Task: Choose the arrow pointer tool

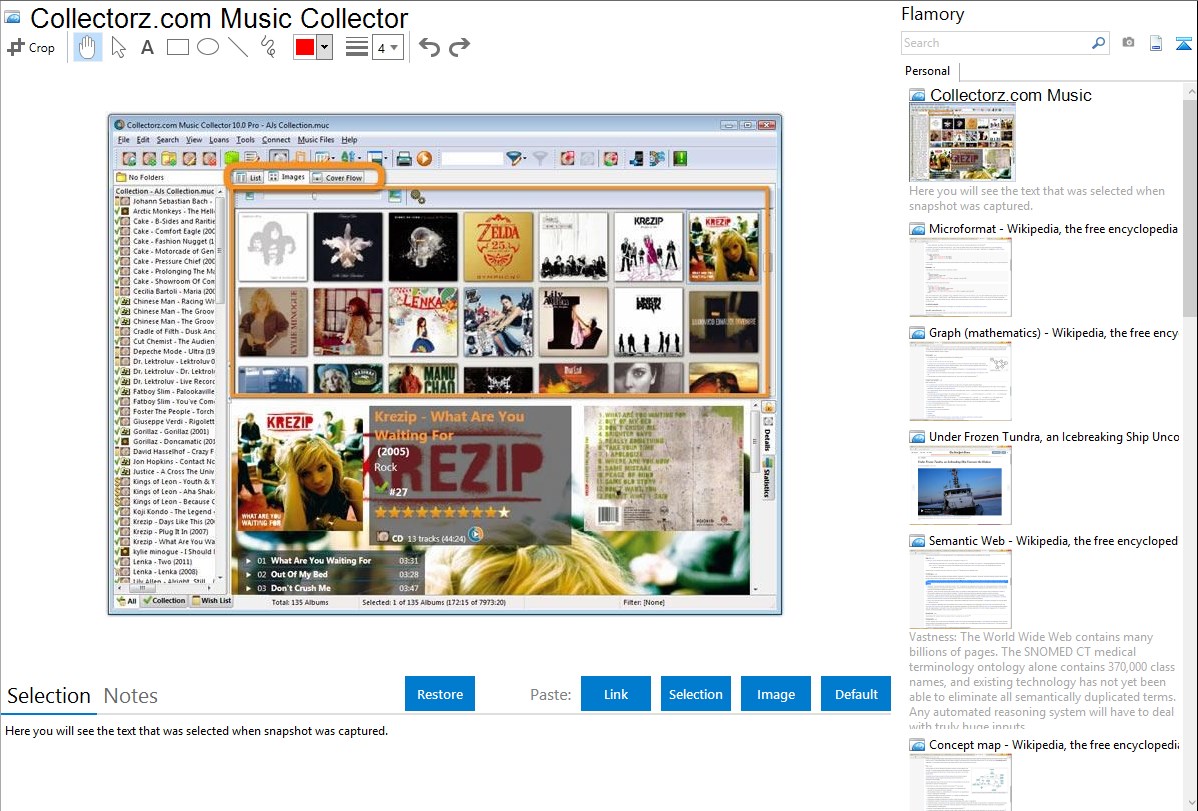Action: pos(118,47)
